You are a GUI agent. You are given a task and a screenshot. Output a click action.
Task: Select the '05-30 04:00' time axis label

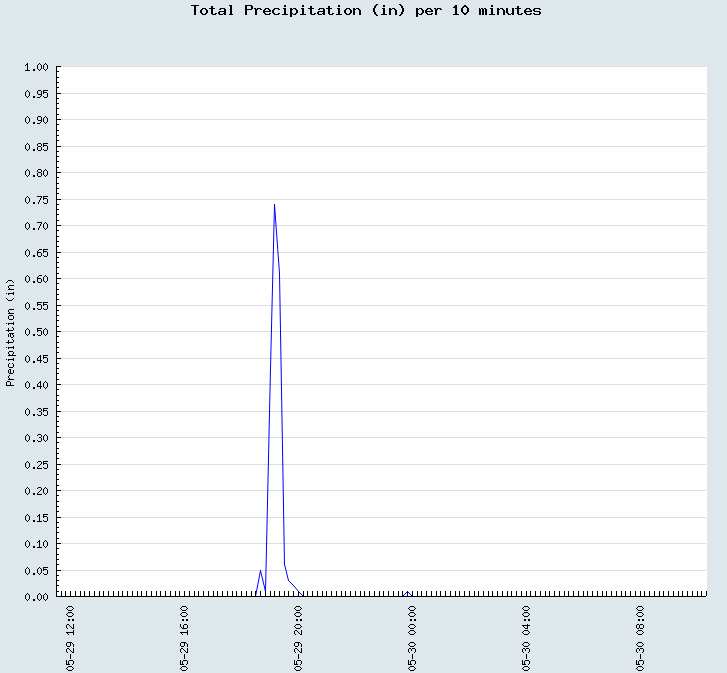tap(527, 637)
